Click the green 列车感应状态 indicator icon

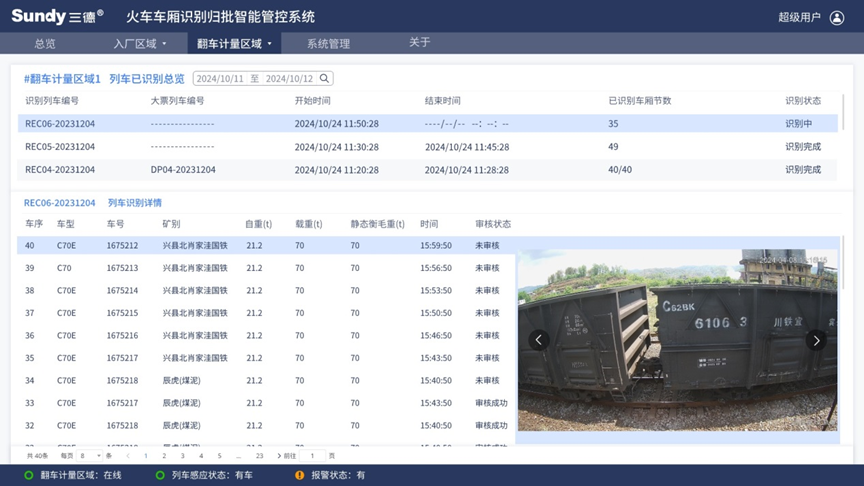coord(160,475)
